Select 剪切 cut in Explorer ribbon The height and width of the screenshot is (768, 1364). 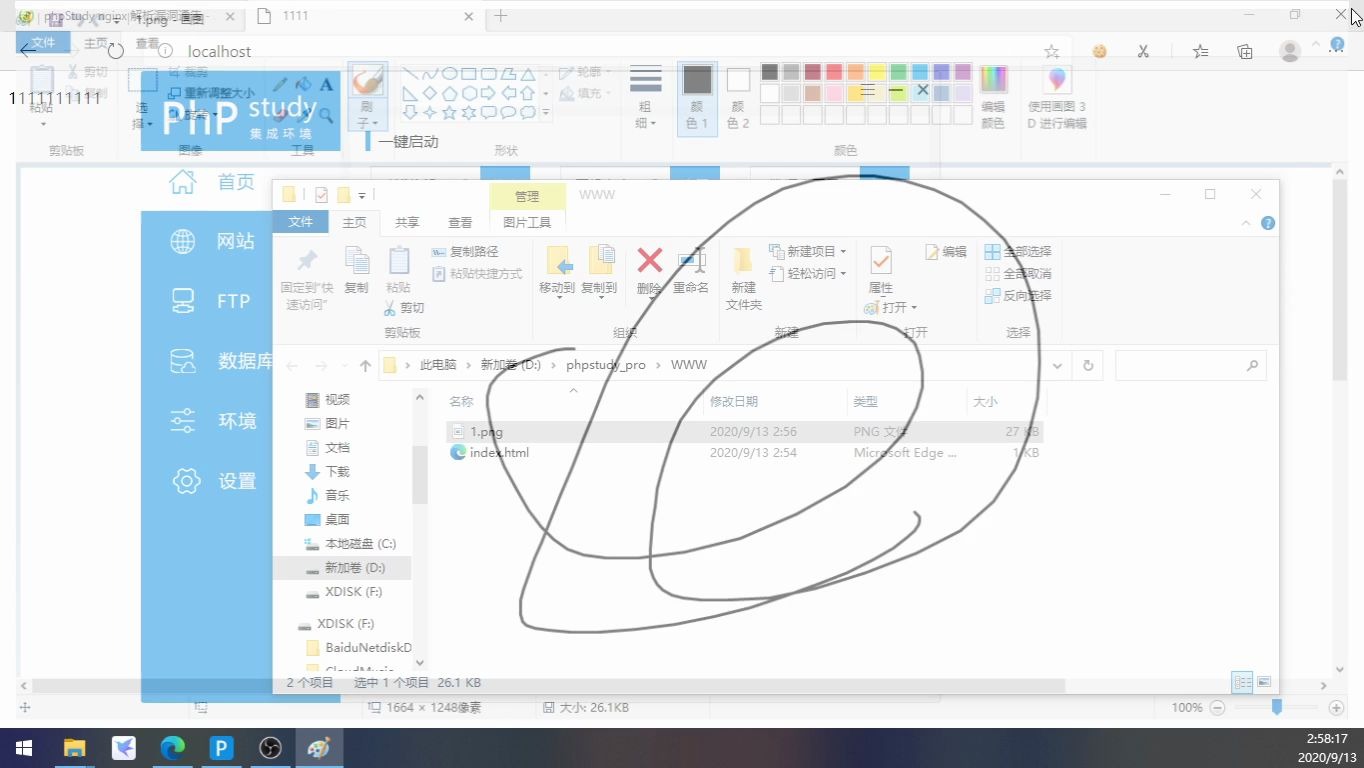[x=404, y=308]
